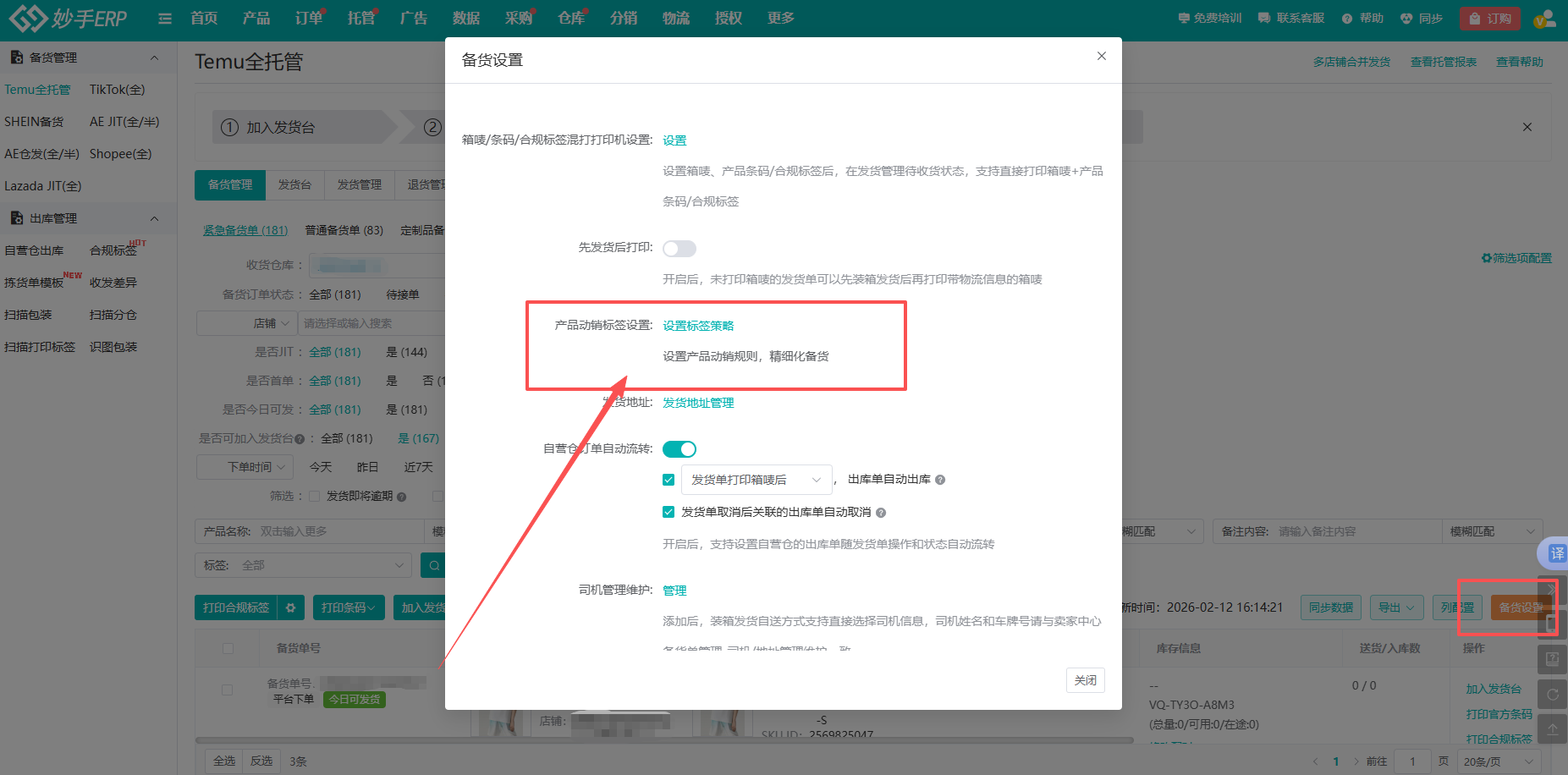Open the 仓库 menu in top navigation
This screenshot has height=775, width=1568.
pos(571,17)
